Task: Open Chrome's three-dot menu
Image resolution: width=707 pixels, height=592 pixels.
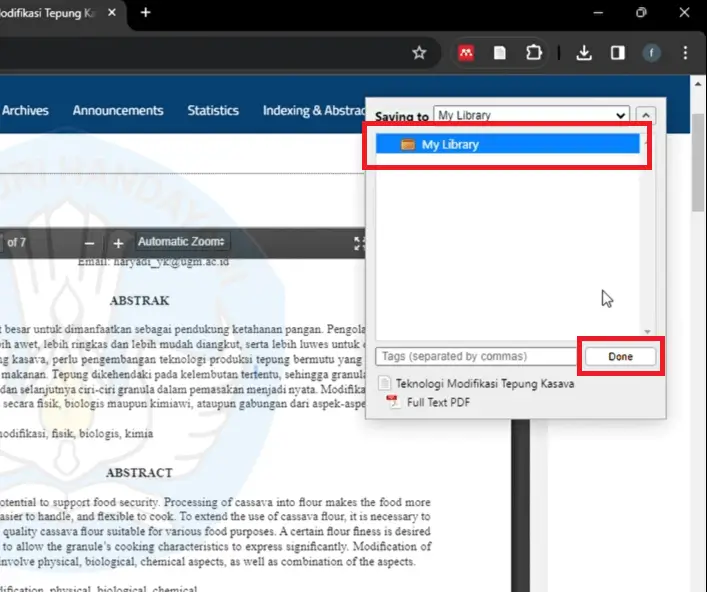Action: tap(685, 53)
